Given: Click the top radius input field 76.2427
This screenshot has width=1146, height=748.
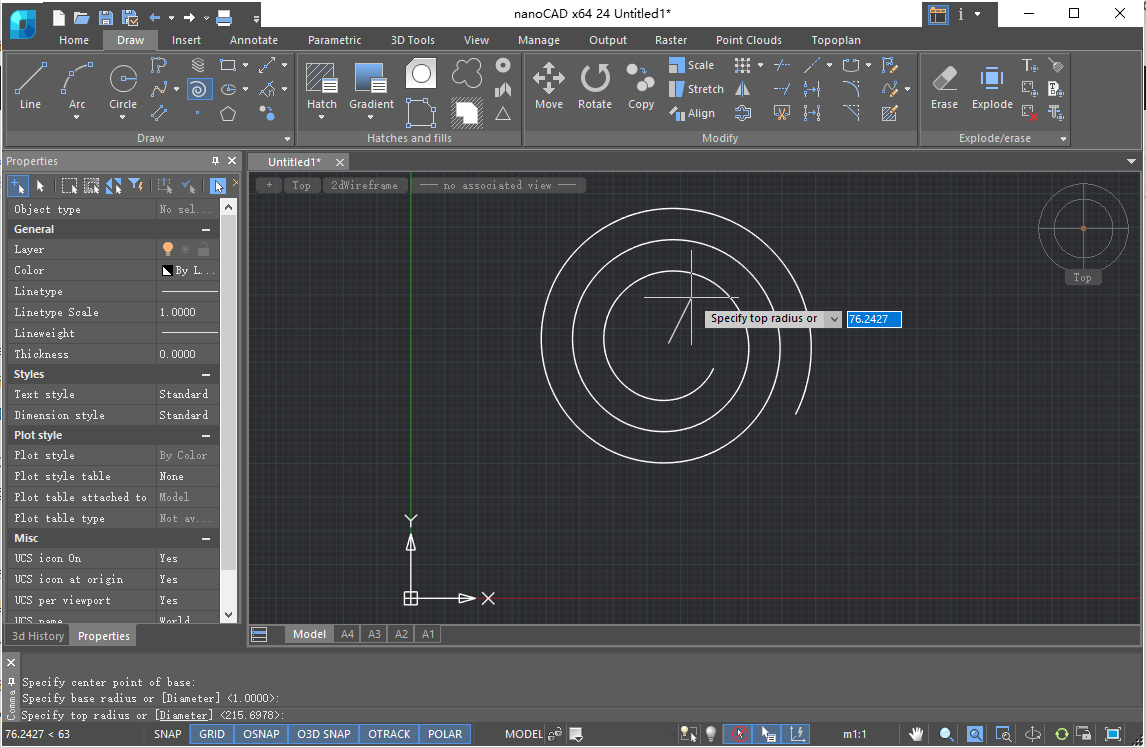Looking at the screenshot, I should pos(874,319).
